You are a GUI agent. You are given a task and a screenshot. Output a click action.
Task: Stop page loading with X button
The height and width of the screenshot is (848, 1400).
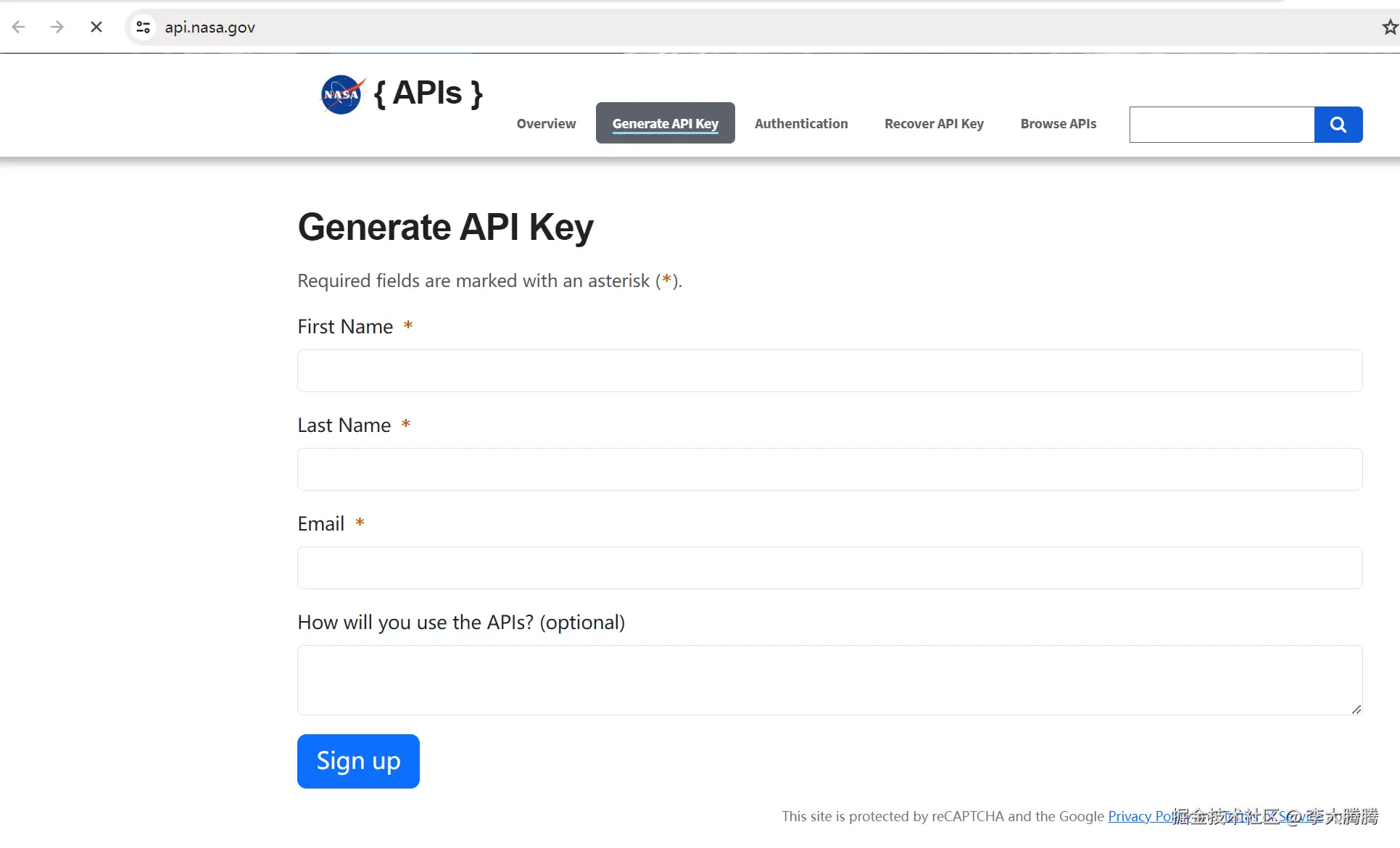point(96,28)
